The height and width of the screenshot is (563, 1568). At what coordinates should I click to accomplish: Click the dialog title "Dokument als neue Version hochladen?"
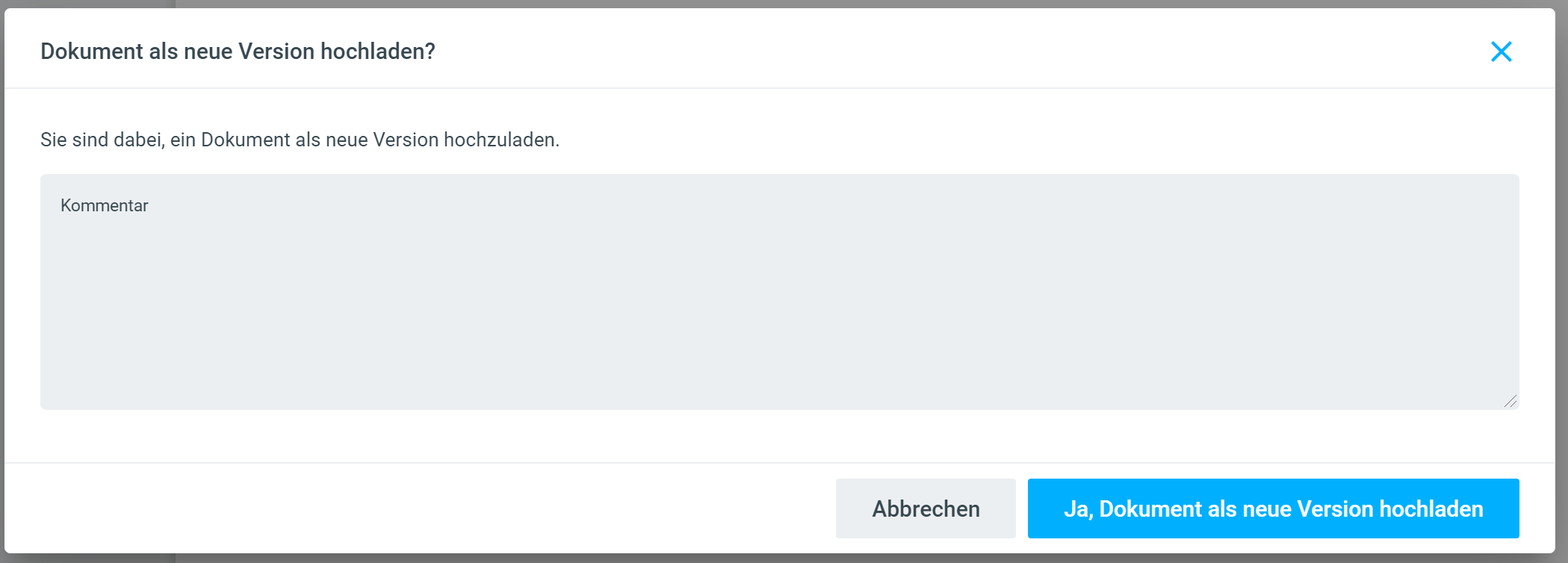click(x=238, y=52)
